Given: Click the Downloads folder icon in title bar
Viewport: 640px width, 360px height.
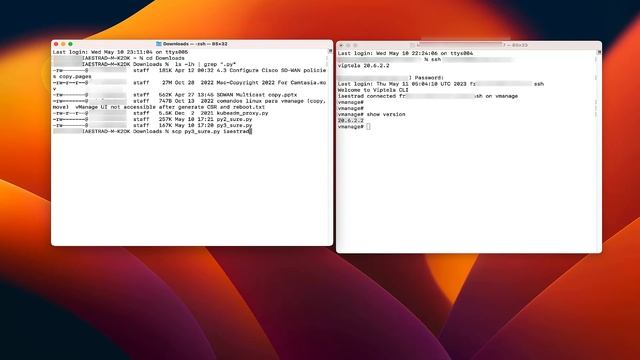Looking at the screenshot, I should pos(159,44).
